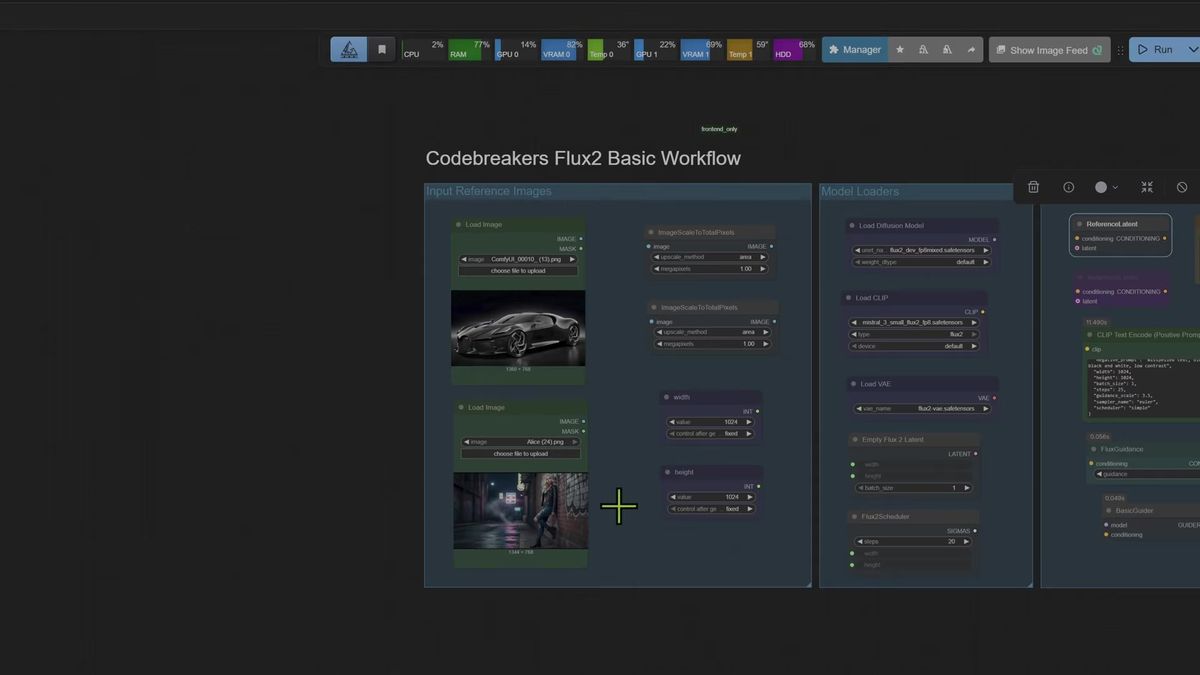Viewport: 1200px width, 675px height.
Task: Open upscale_method in second ImageScaleToTotalPixels node
Action: [714, 332]
